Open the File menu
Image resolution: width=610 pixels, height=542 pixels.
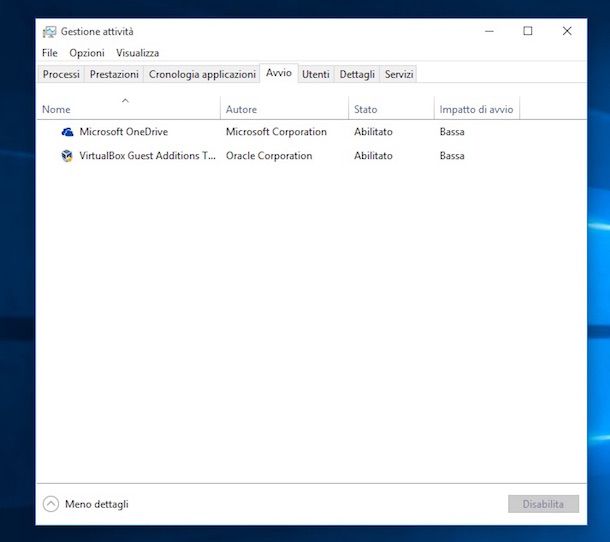click(50, 53)
